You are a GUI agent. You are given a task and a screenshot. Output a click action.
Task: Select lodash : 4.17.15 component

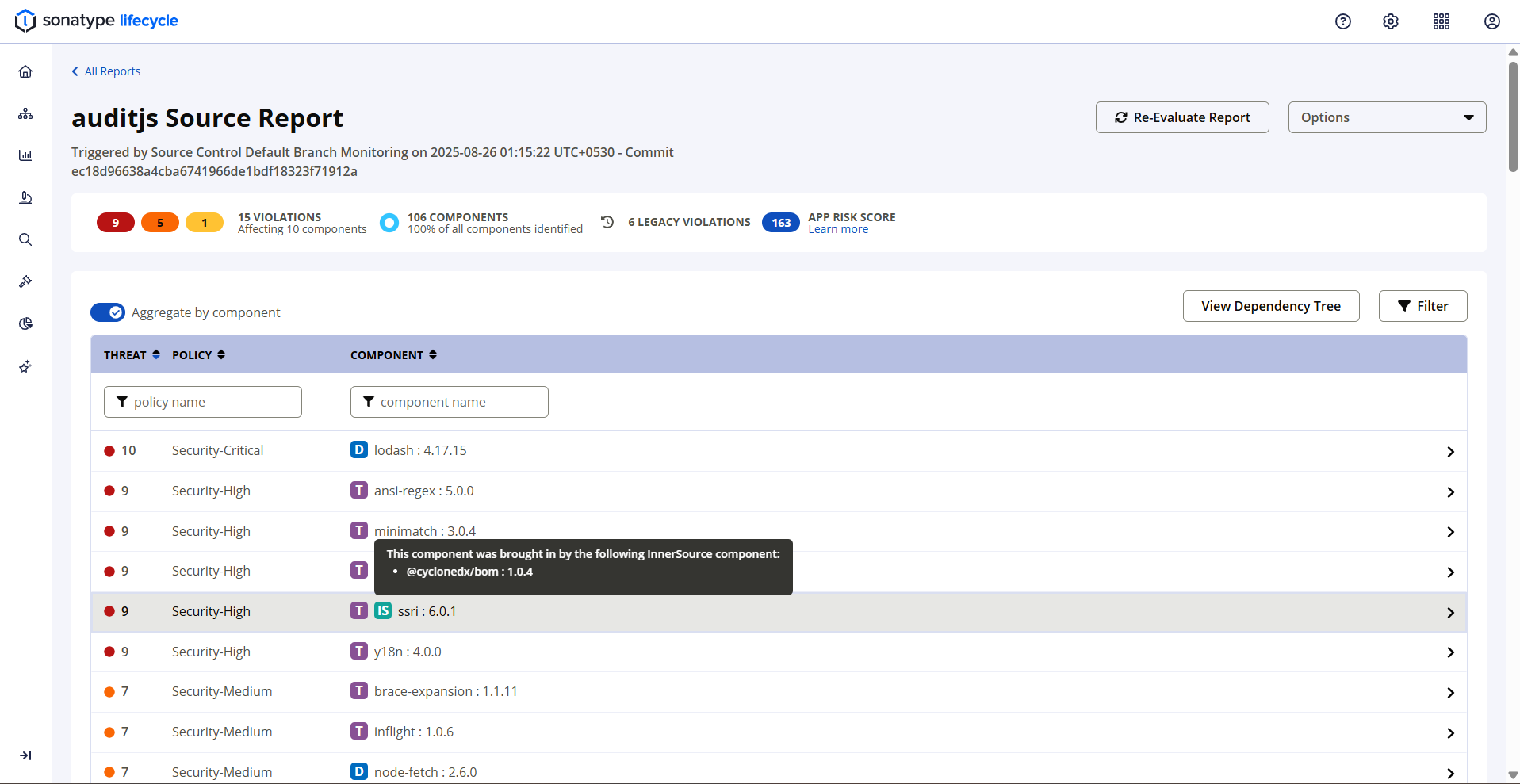point(420,450)
